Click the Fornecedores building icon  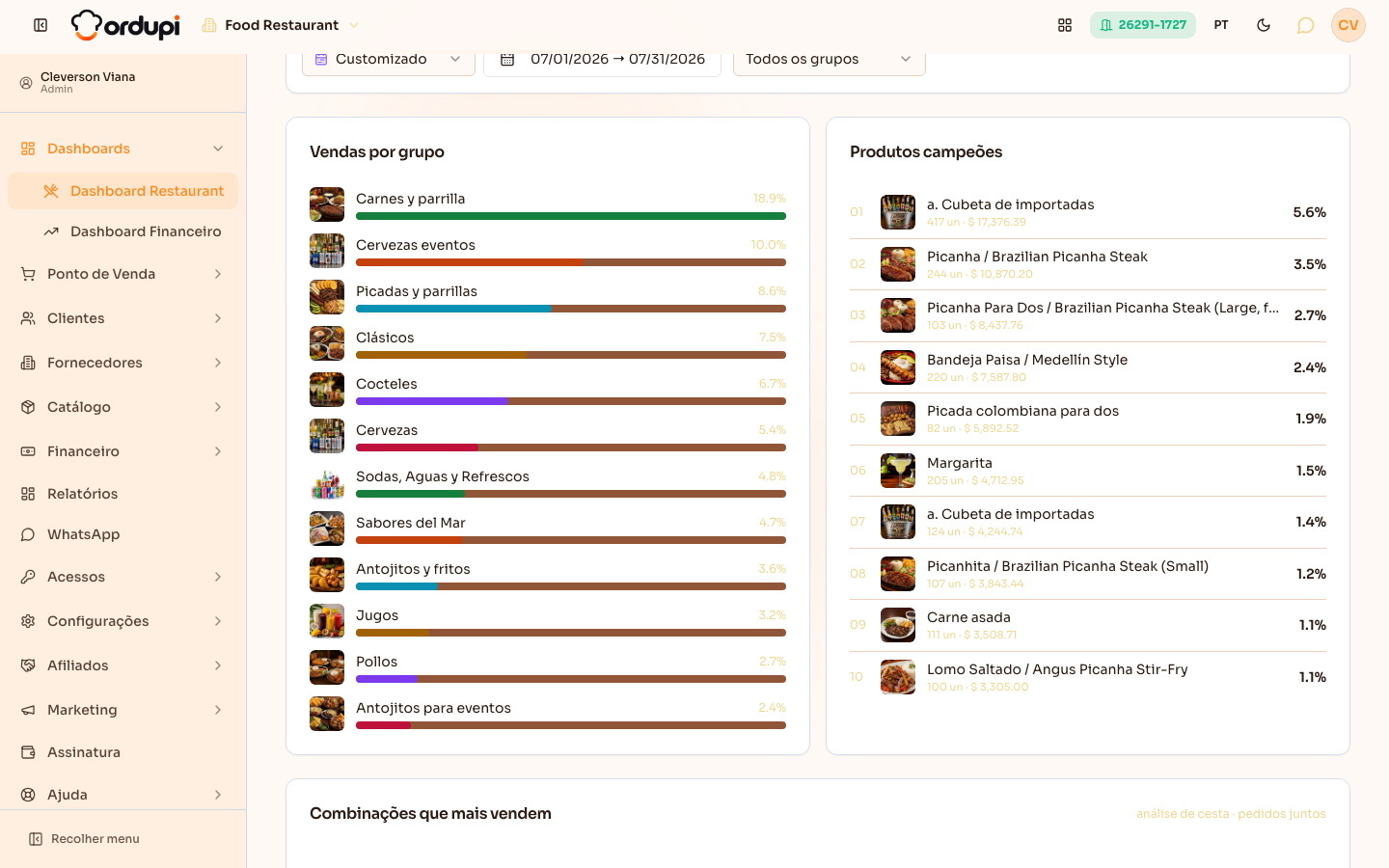28,363
